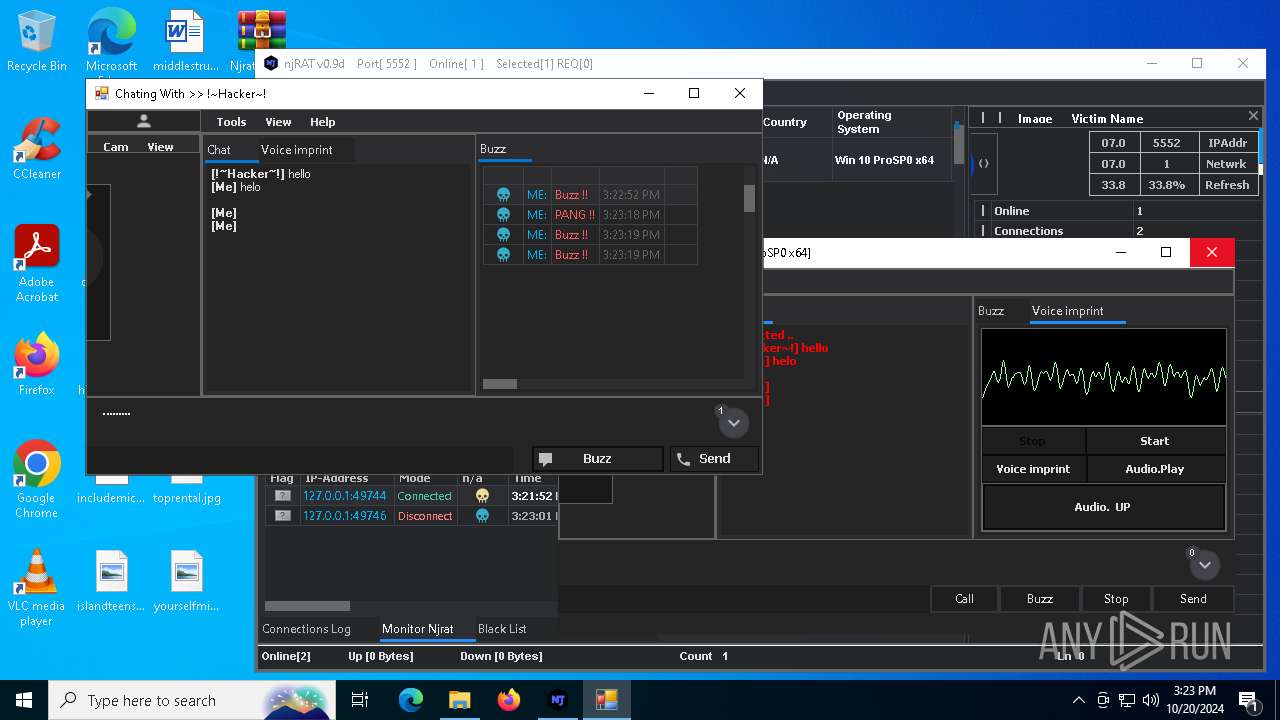Image resolution: width=1280 pixels, height=720 pixels.
Task: Click the blue skull icon in Disconnect row
Action: coord(482,516)
